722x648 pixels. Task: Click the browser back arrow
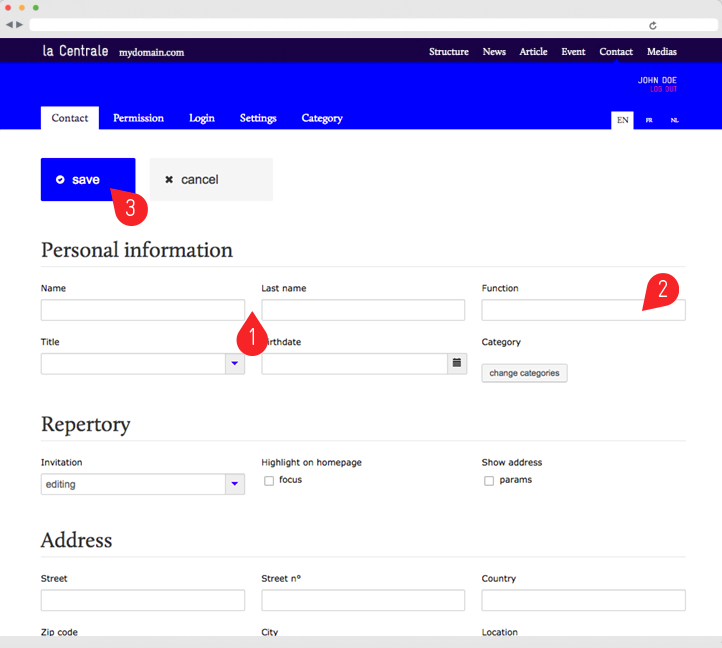point(9,24)
